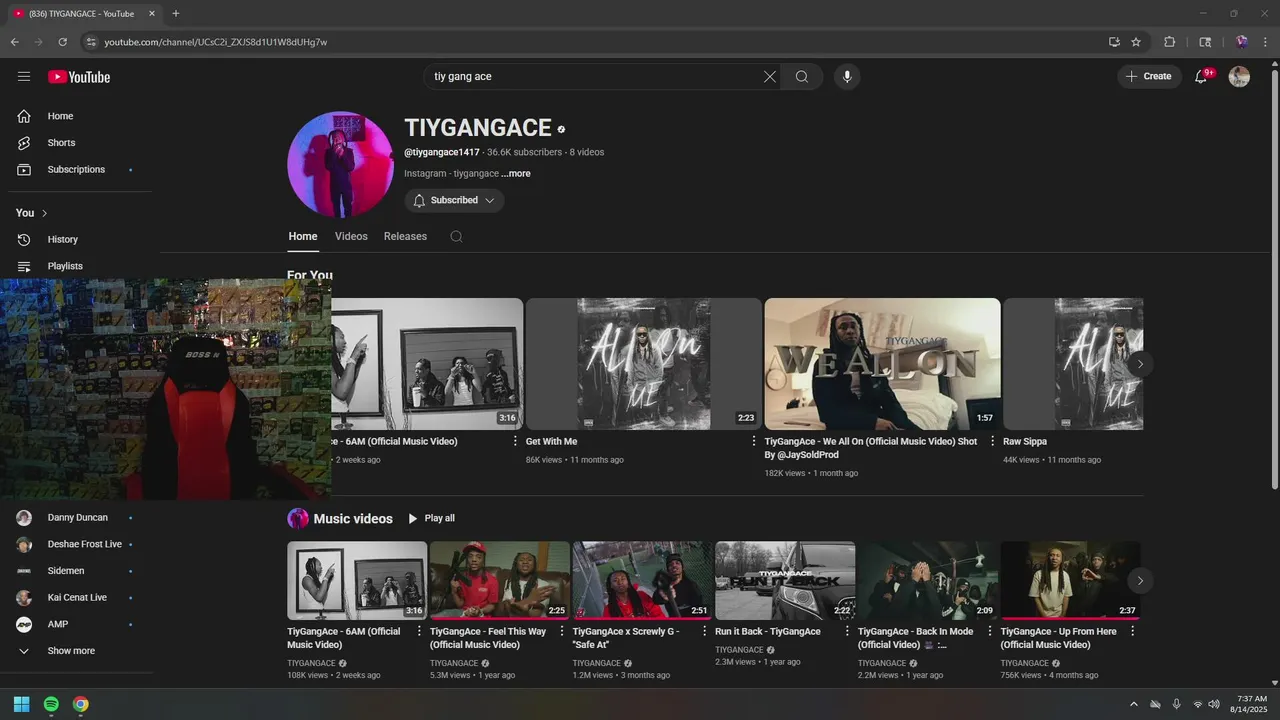Open Danny Duncan subscription

[76, 518]
